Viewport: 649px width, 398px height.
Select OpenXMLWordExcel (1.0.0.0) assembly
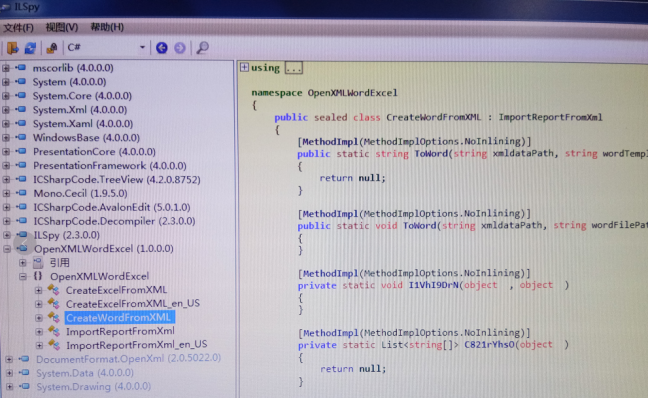[103, 249]
